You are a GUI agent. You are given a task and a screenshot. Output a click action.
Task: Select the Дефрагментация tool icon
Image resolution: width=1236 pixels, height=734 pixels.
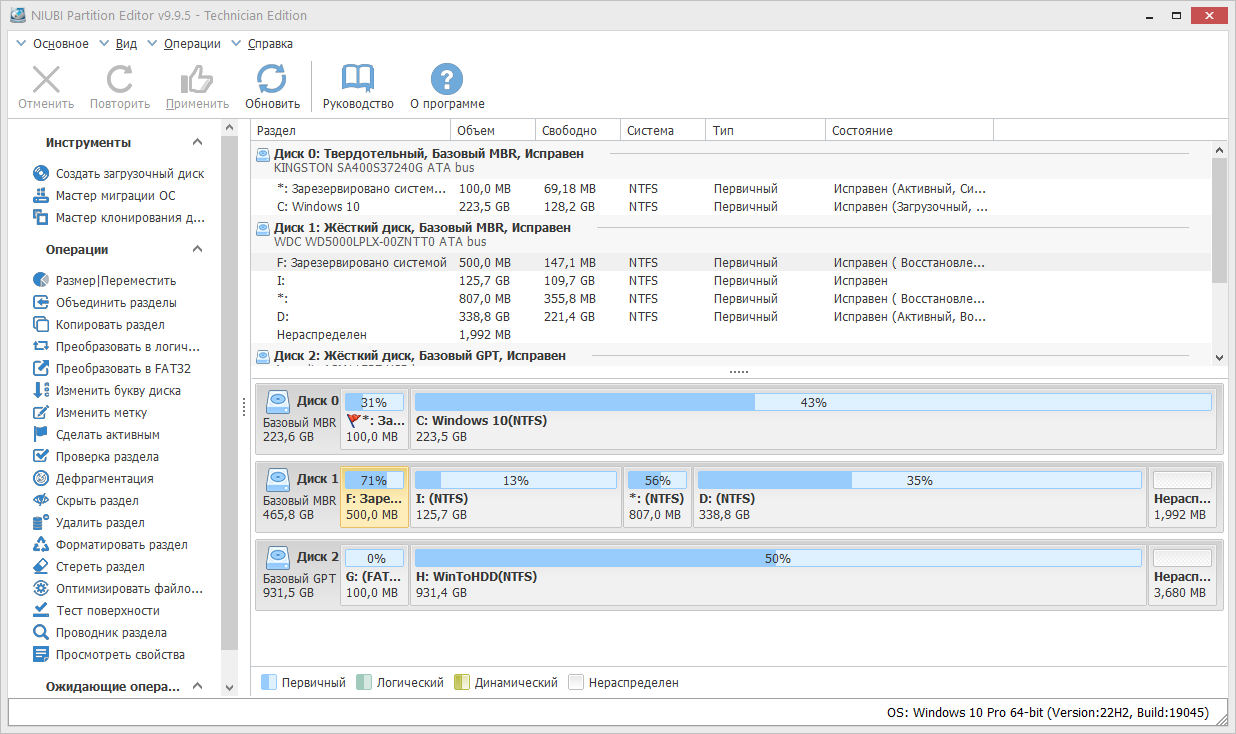(x=41, y=479)
